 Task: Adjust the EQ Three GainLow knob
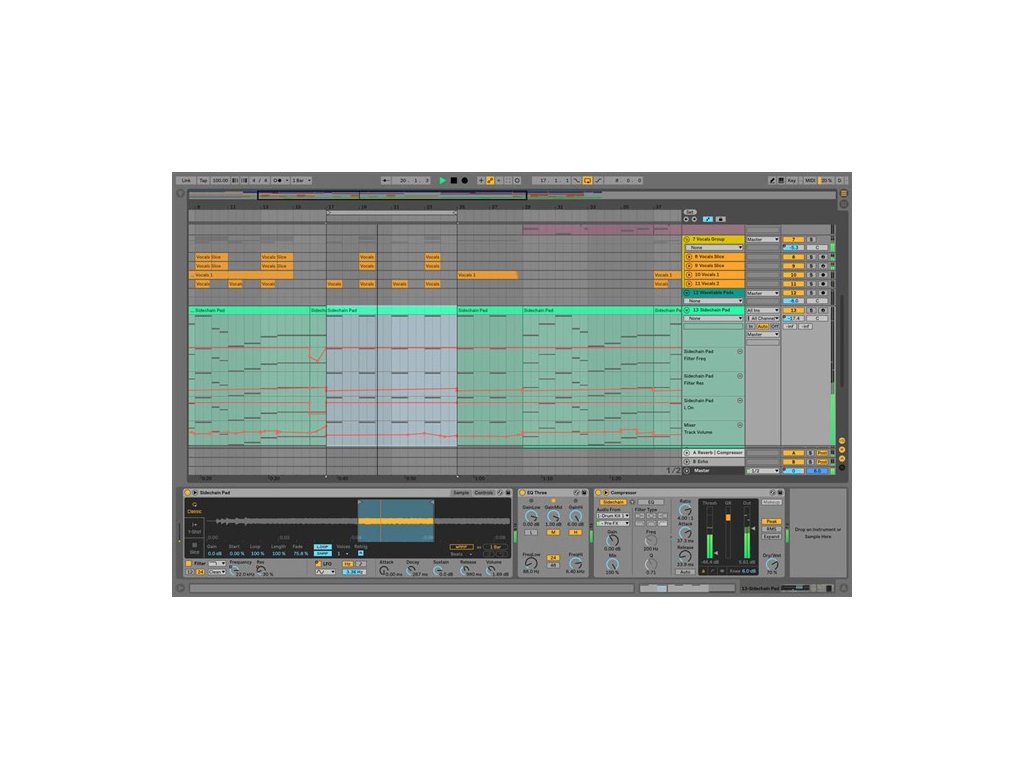[x=532, y=517]
